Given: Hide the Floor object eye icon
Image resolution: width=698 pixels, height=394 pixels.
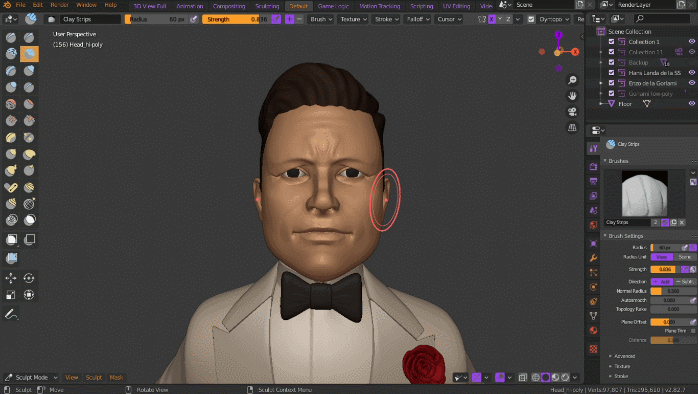Looking at the screenshot, I should [x=692, y=103].
